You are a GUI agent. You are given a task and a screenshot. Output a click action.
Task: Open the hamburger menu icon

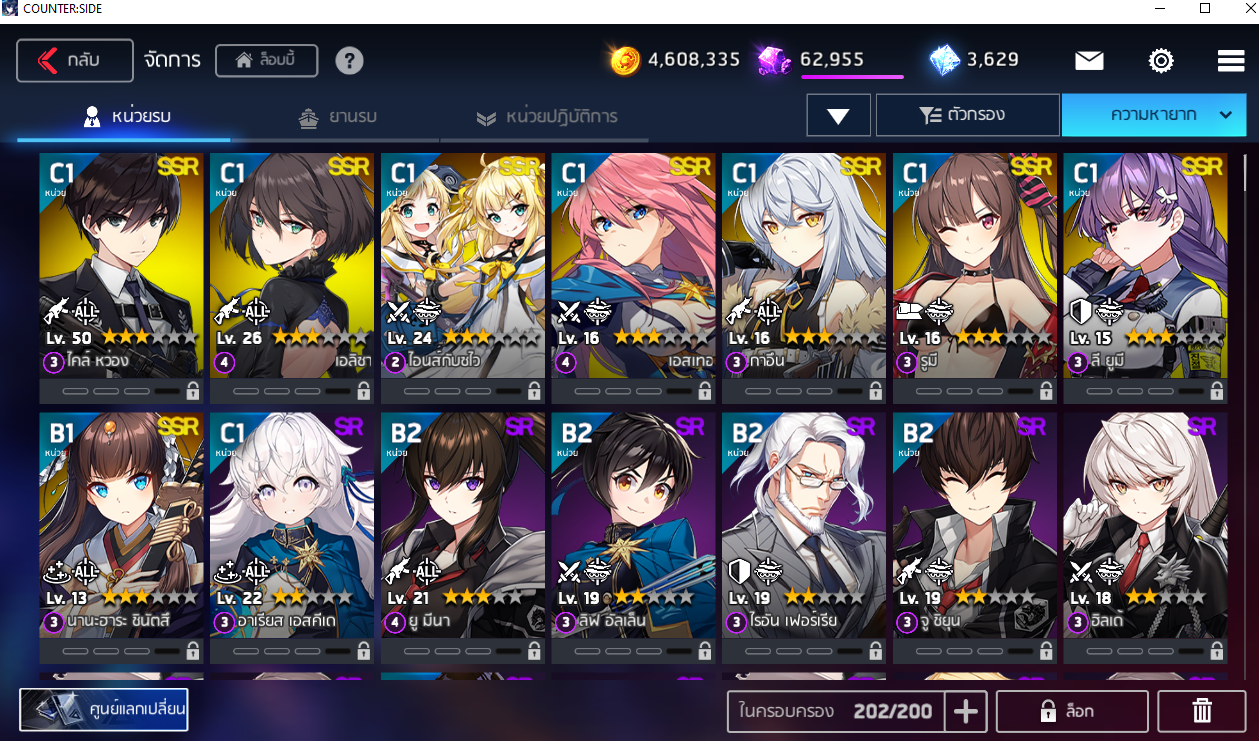(x=1231, y=61)
